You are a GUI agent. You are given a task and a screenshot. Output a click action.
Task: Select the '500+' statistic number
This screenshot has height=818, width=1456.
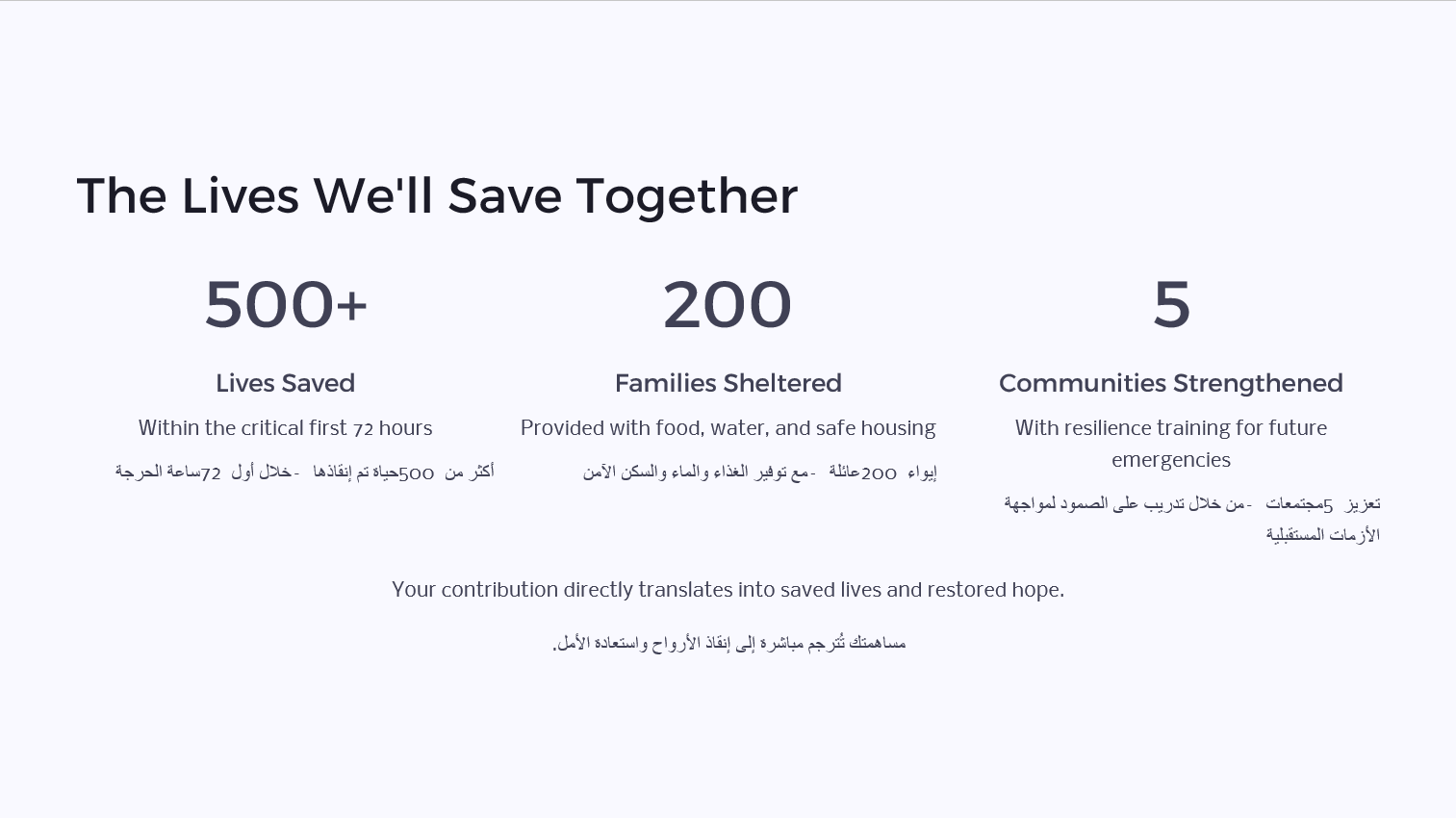[x=285, y=305]
